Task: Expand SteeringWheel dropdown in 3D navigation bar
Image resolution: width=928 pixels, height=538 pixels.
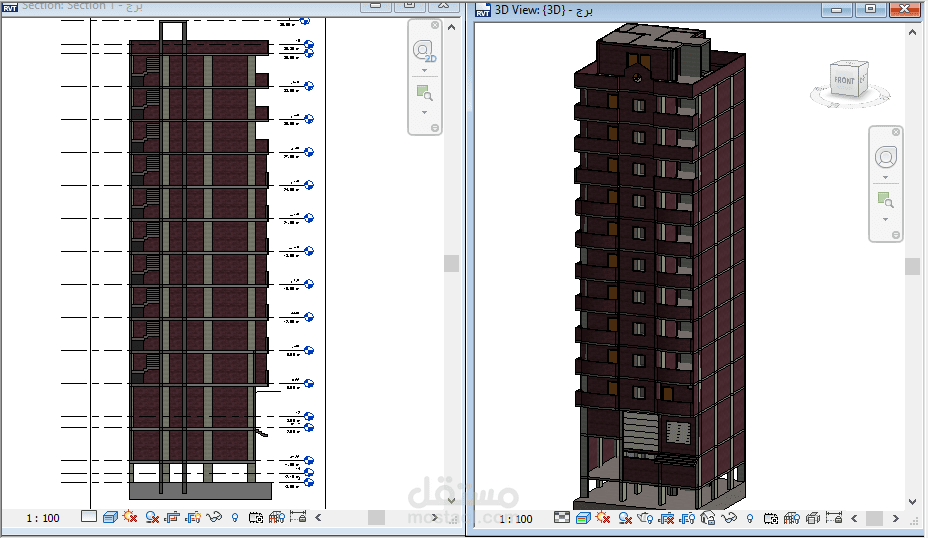Action: 886,178
